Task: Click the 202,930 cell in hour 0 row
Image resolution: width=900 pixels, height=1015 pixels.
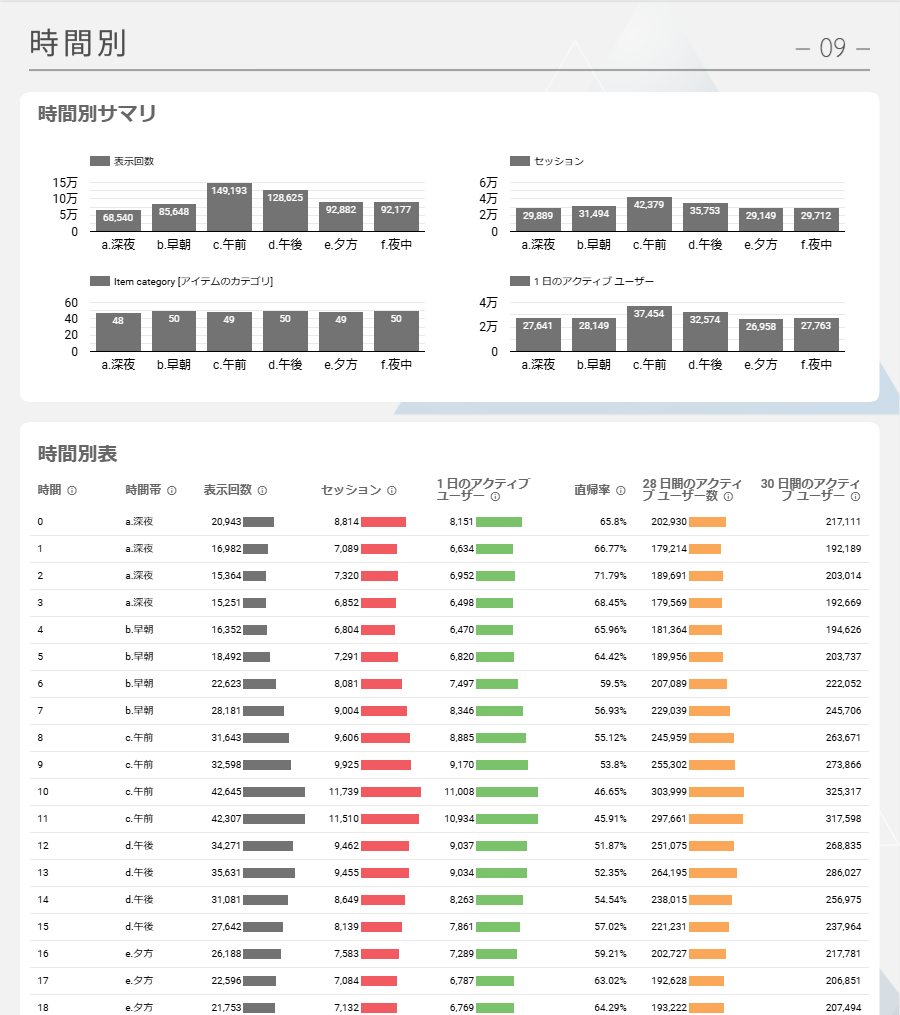Action: [x=669, y=522]
